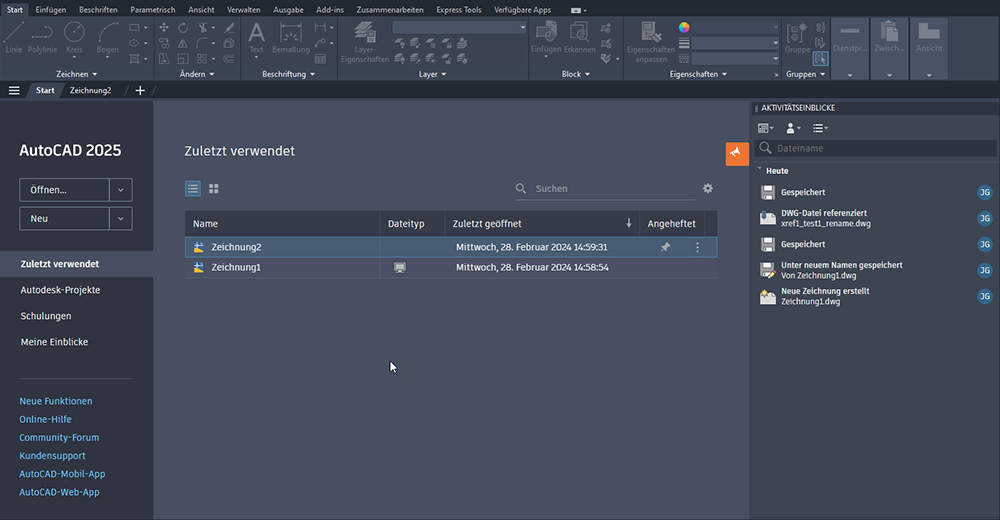1000x520 pixels.
Task: Expand the Zeichnen panel
Action: pyautogui.click(x=77, y=74)
